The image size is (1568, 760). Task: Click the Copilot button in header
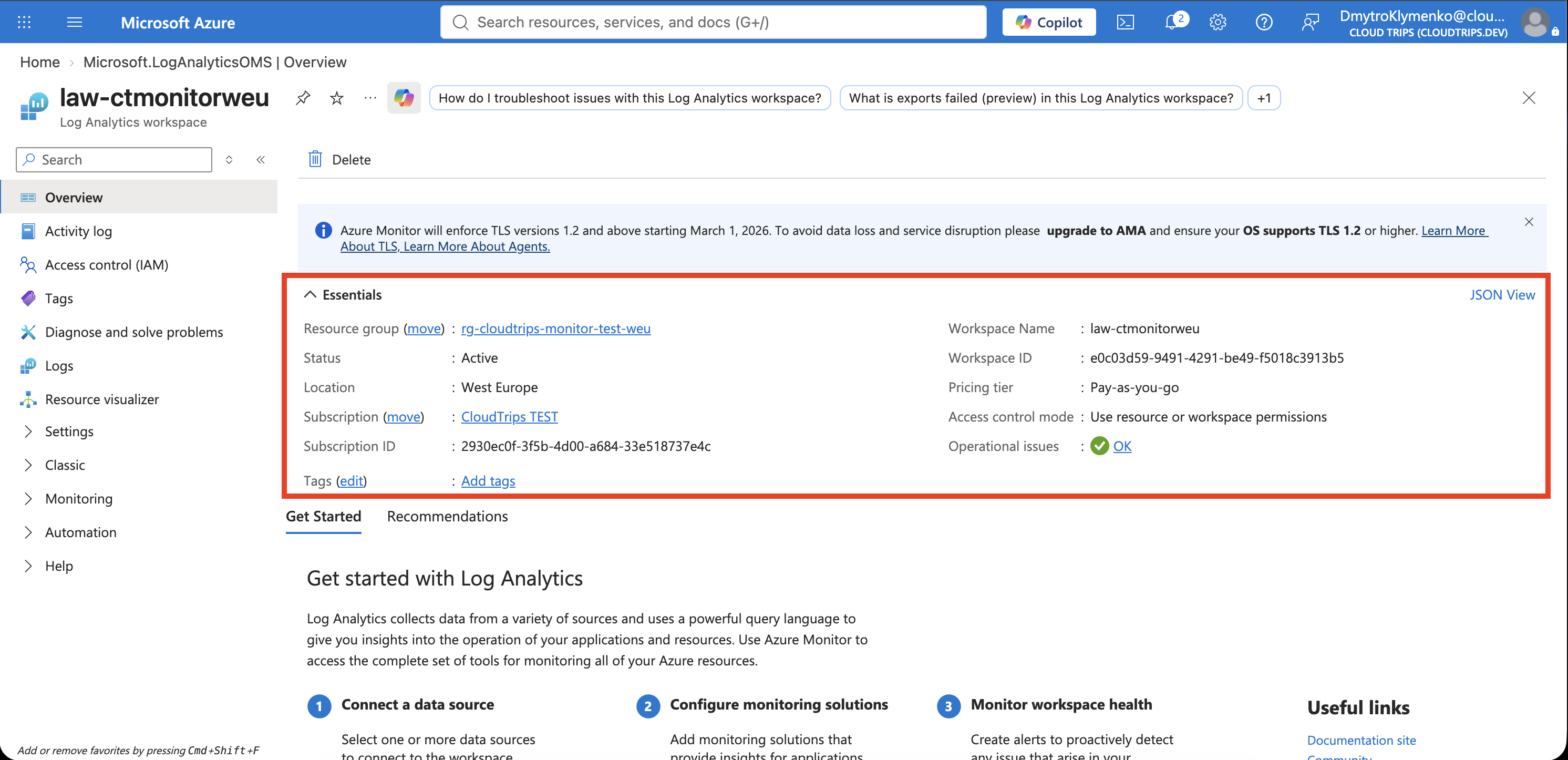coord(1049,23)
